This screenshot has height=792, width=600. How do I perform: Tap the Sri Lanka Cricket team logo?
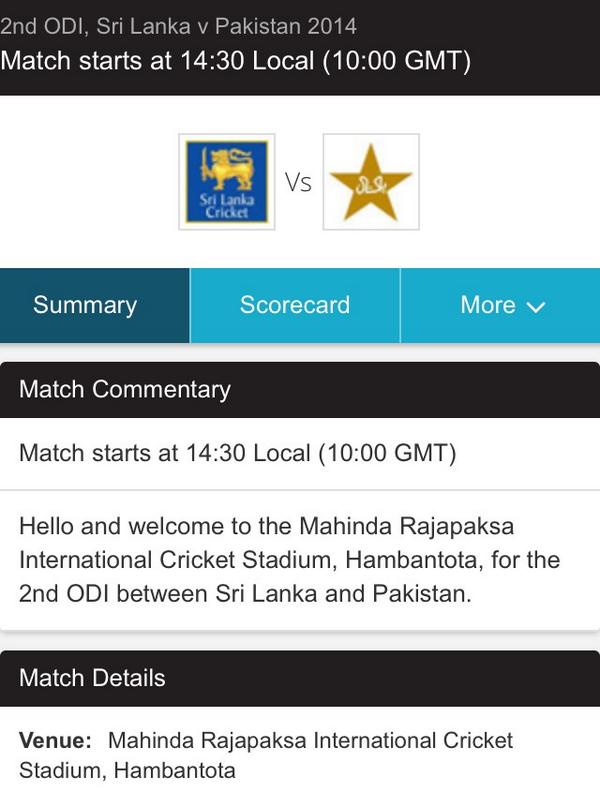(x=227, y=182)
